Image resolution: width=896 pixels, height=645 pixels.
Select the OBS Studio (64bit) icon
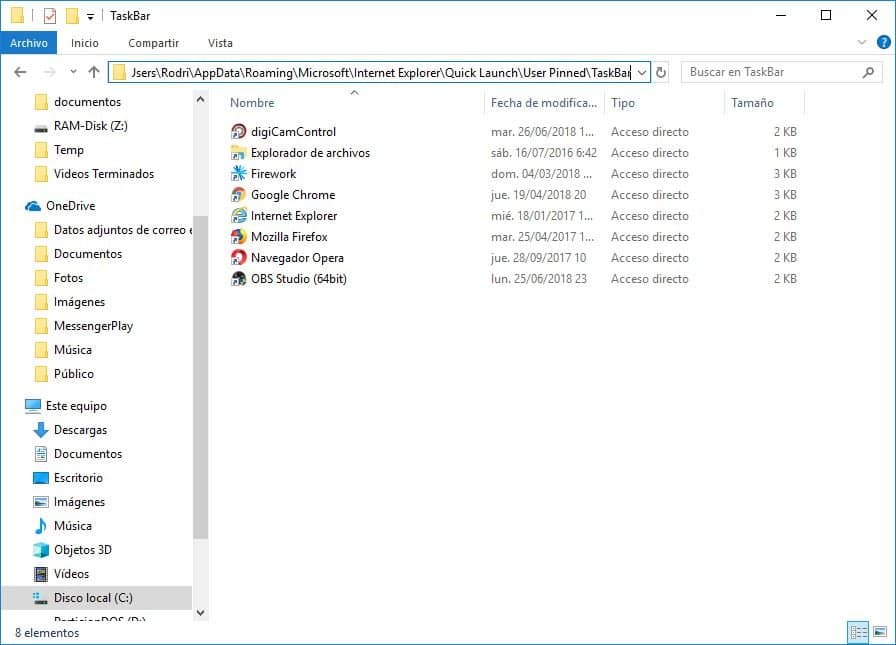click(x=238, y=279)
